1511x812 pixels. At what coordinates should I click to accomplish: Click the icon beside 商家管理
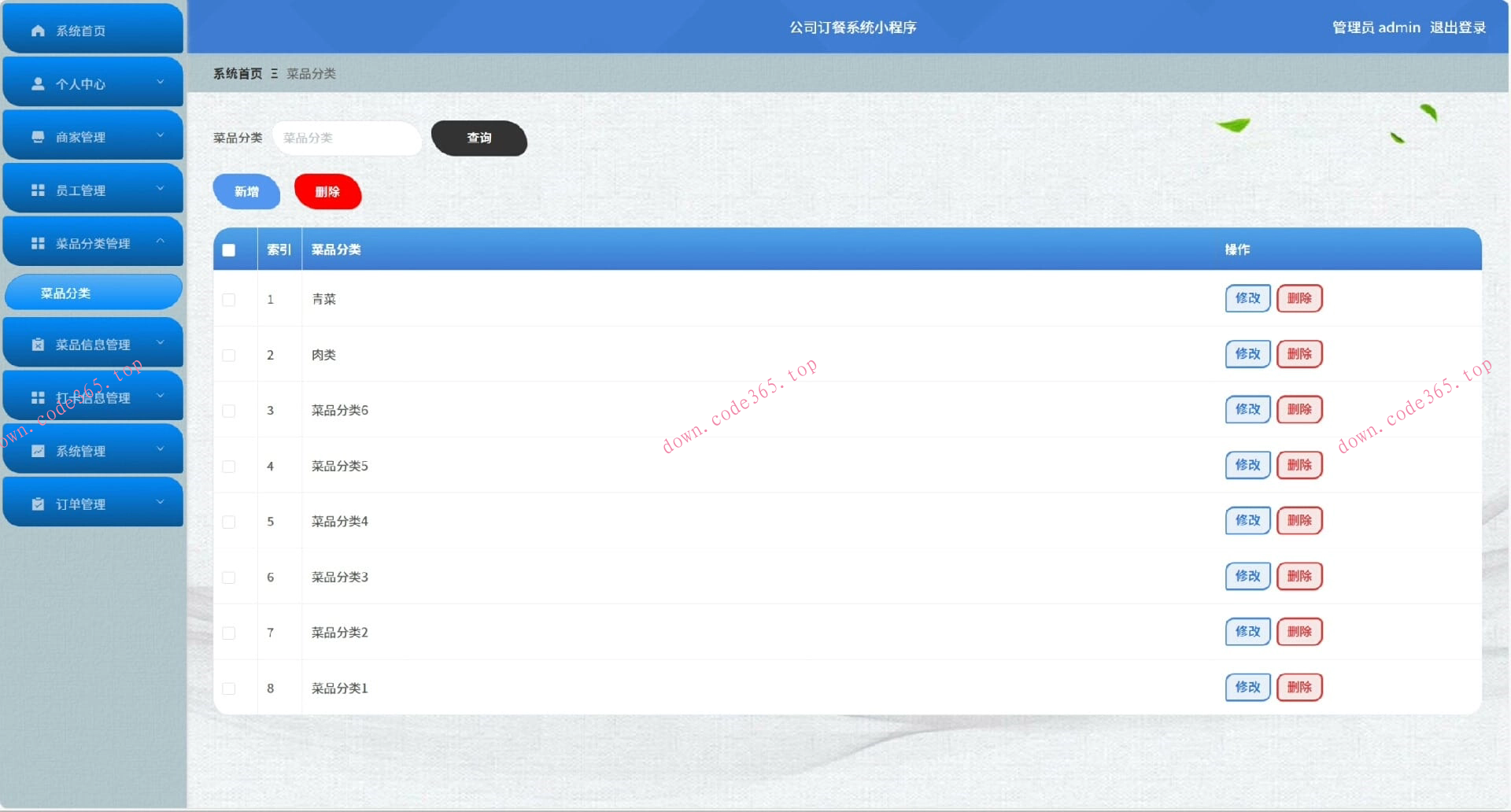(38, 137)
